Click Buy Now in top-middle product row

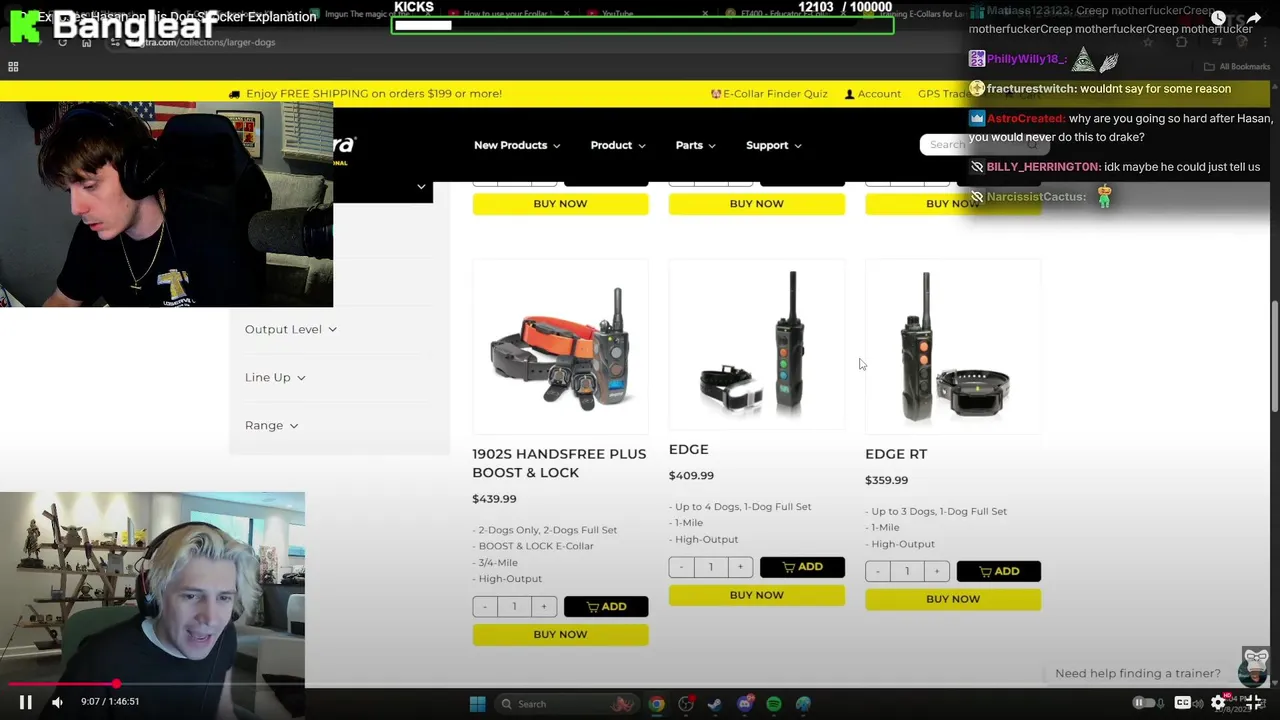[x=757, y=204]
